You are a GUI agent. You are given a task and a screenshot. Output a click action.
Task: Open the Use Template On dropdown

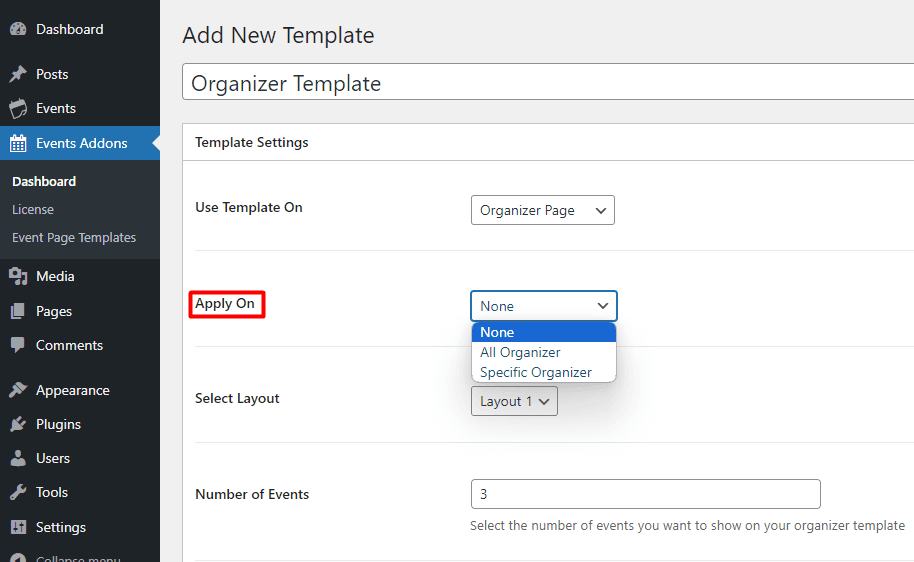[542, 211]
